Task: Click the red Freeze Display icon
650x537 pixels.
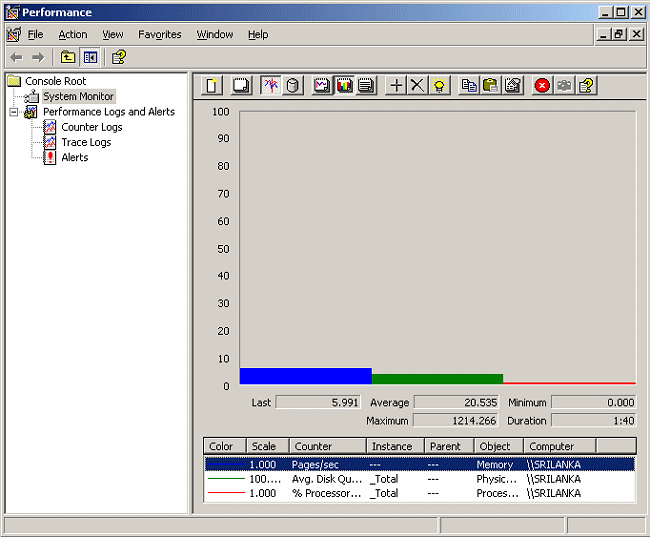Action: 542,85
